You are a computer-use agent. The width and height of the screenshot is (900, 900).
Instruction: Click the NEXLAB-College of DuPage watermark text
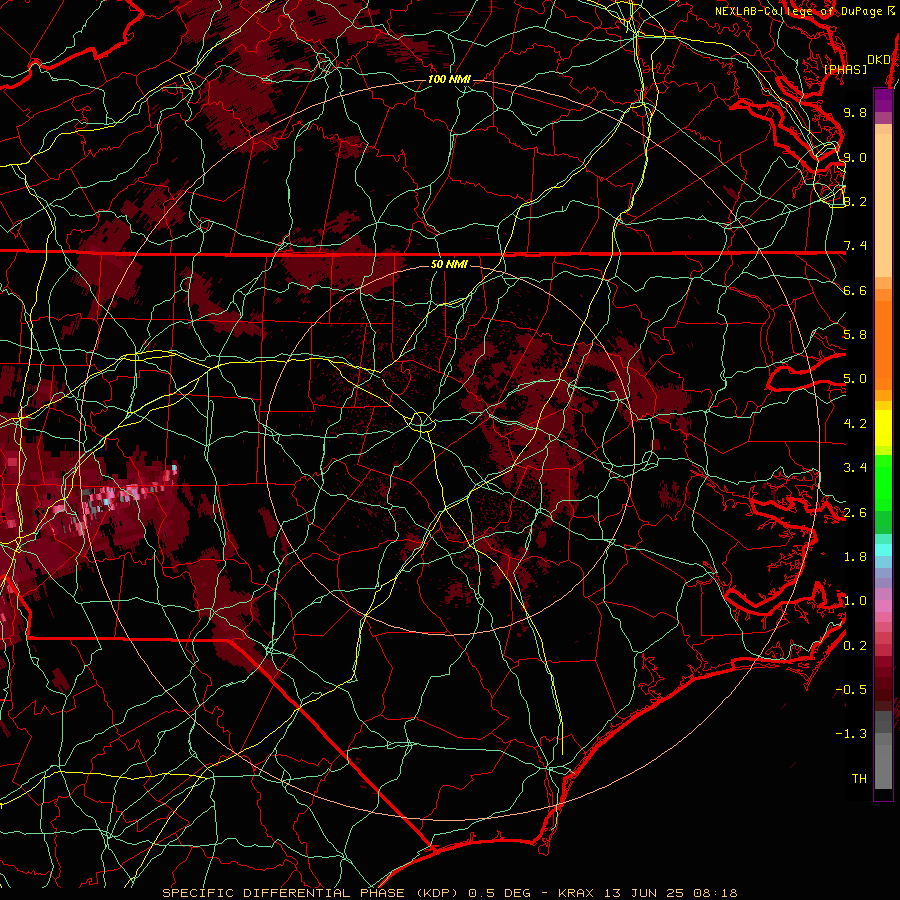point(805,11)
